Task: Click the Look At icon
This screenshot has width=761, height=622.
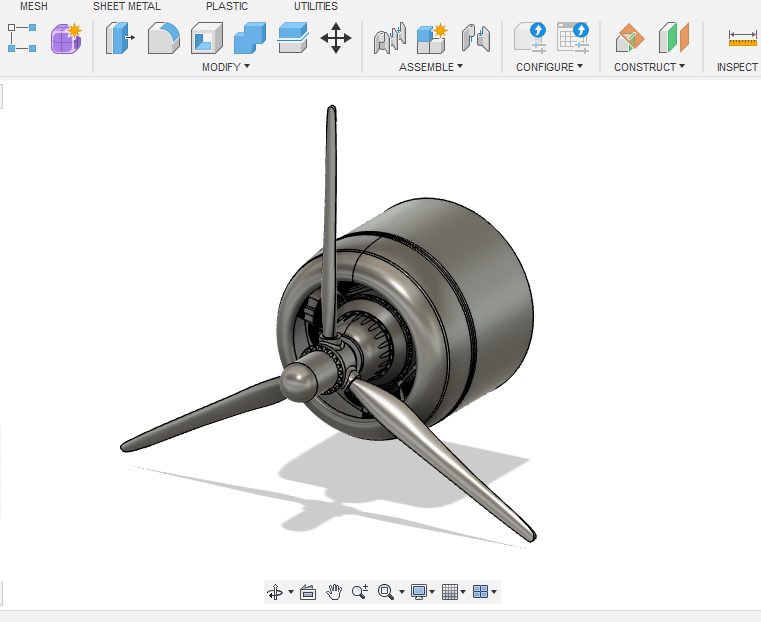Action: (x=308, y=592)
